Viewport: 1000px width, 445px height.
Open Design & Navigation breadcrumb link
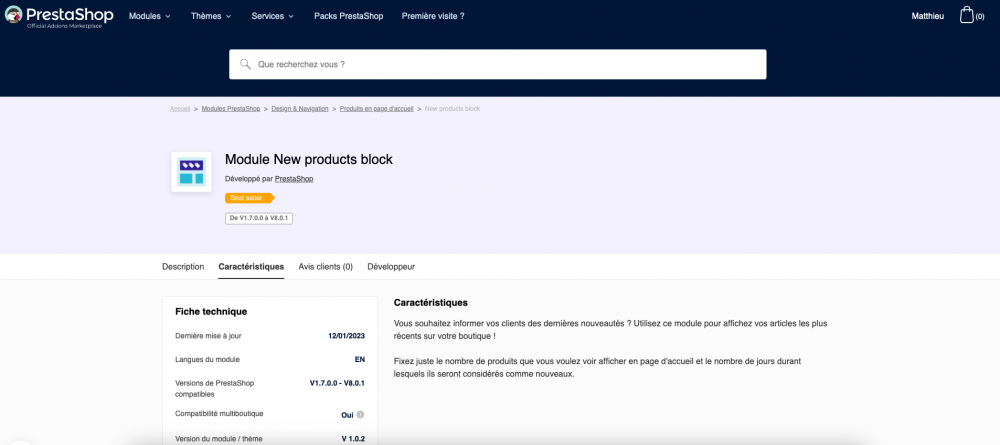click(300, 109)
